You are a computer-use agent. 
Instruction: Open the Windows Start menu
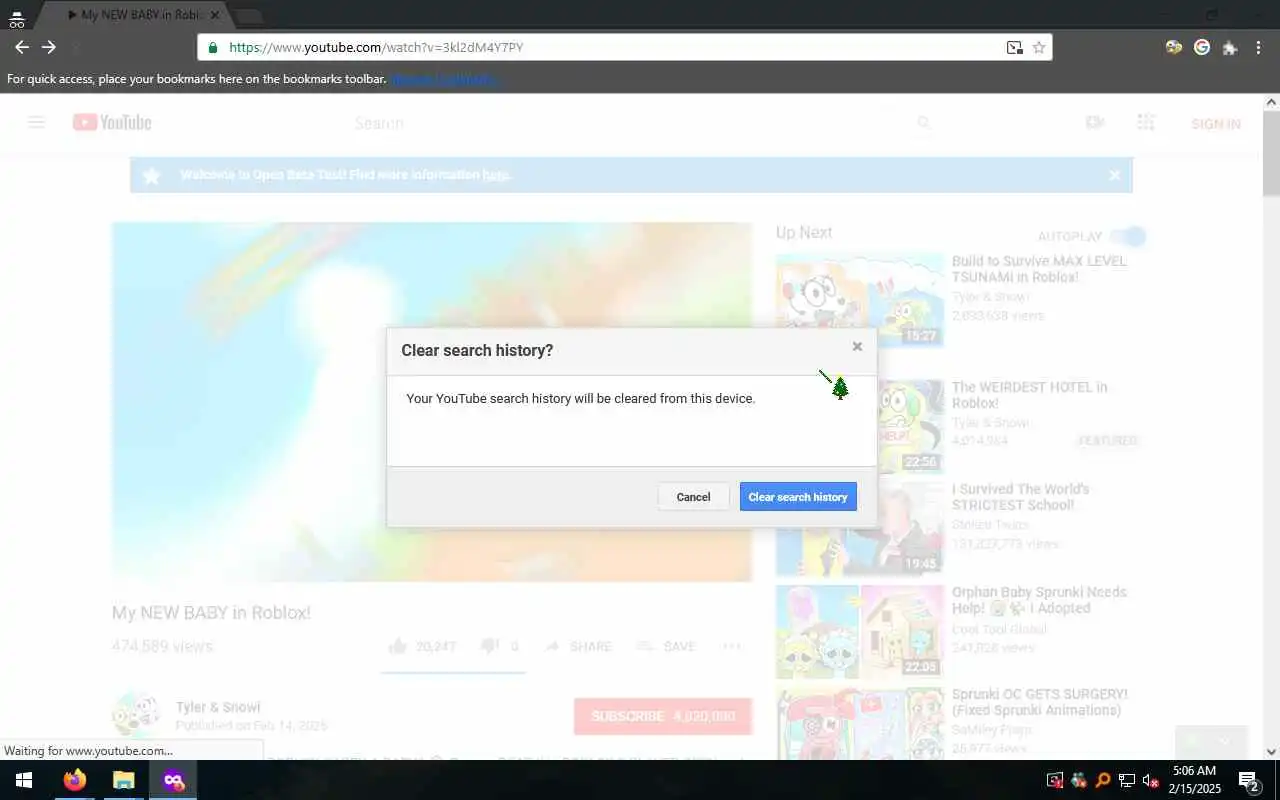(24, 780)
